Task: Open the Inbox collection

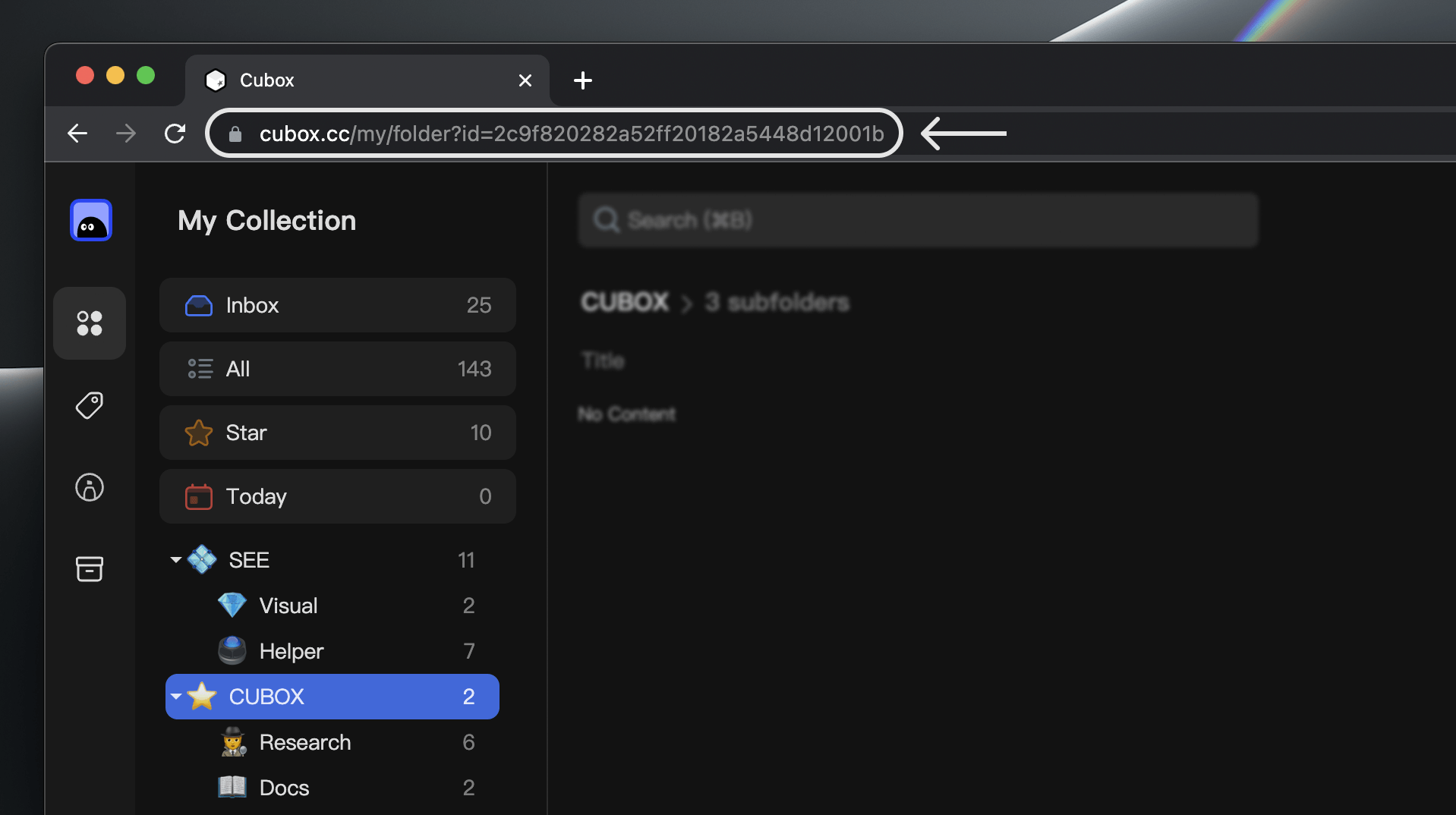Action: click(x=338, y=305)
